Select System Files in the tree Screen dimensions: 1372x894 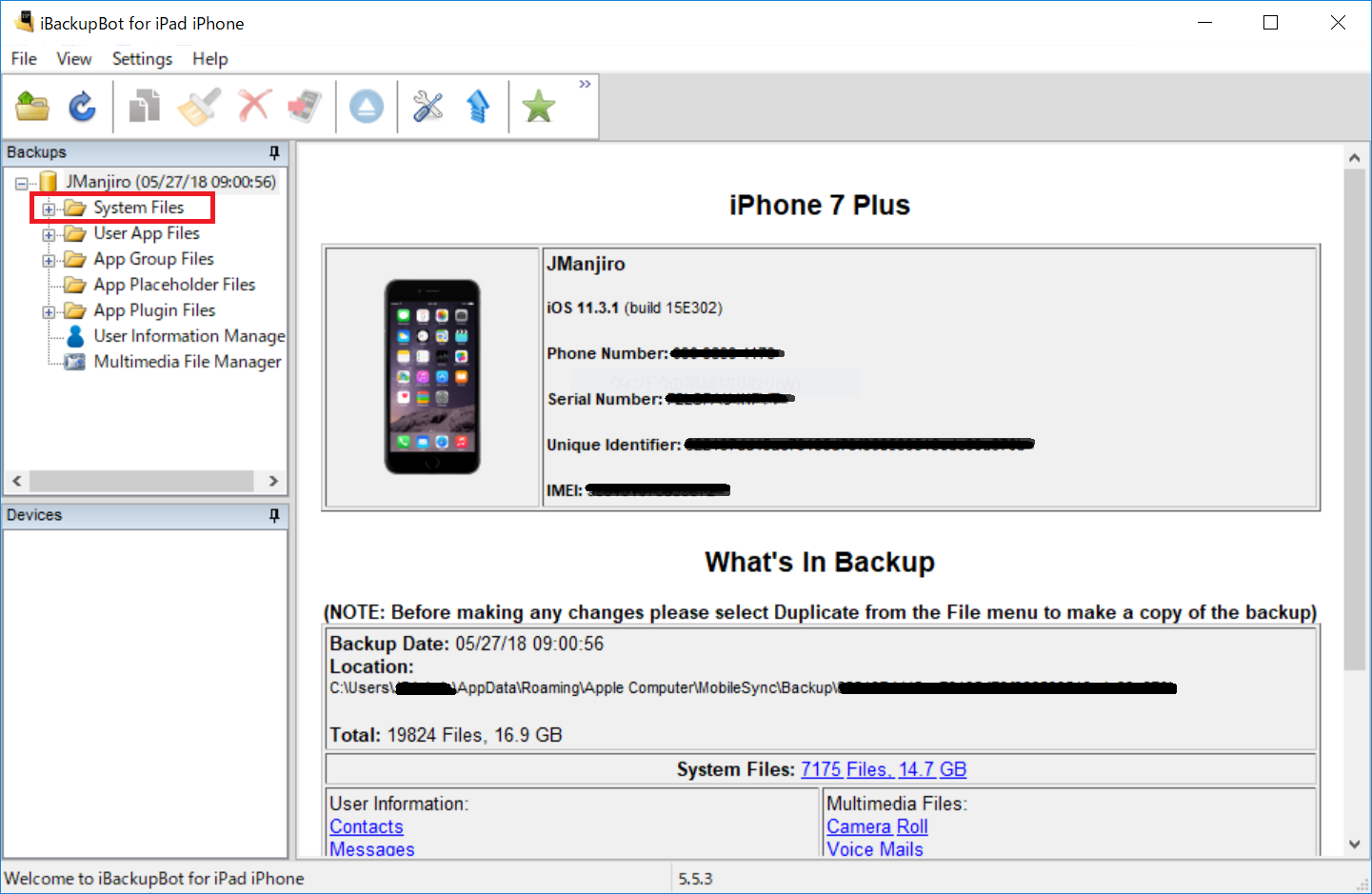139,208
